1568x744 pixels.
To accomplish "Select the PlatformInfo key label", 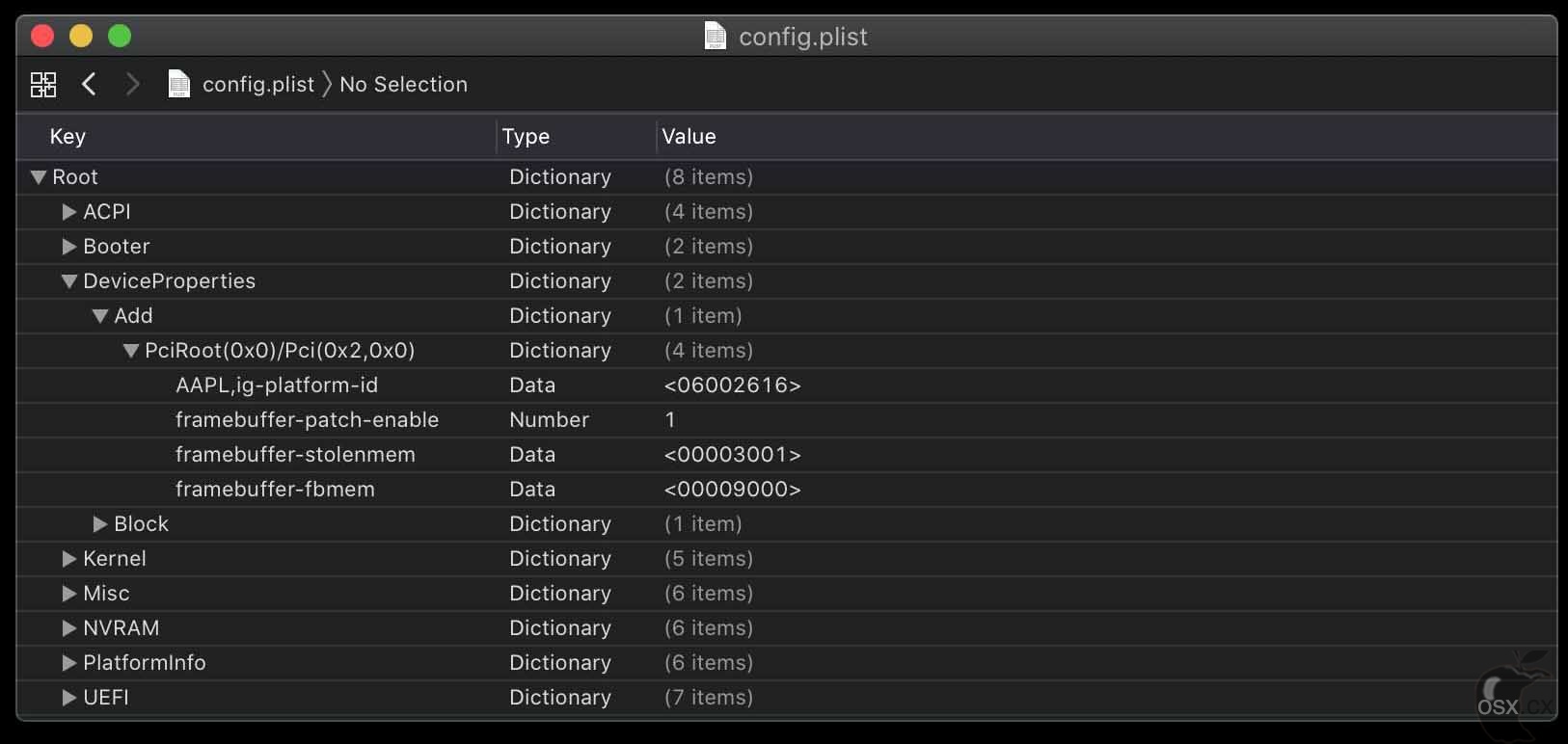I will pos(145,663).
